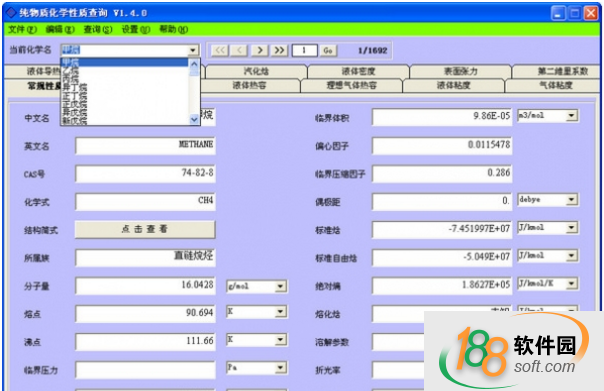Switch to the 理想气体热容 tab

click(351, 85)
